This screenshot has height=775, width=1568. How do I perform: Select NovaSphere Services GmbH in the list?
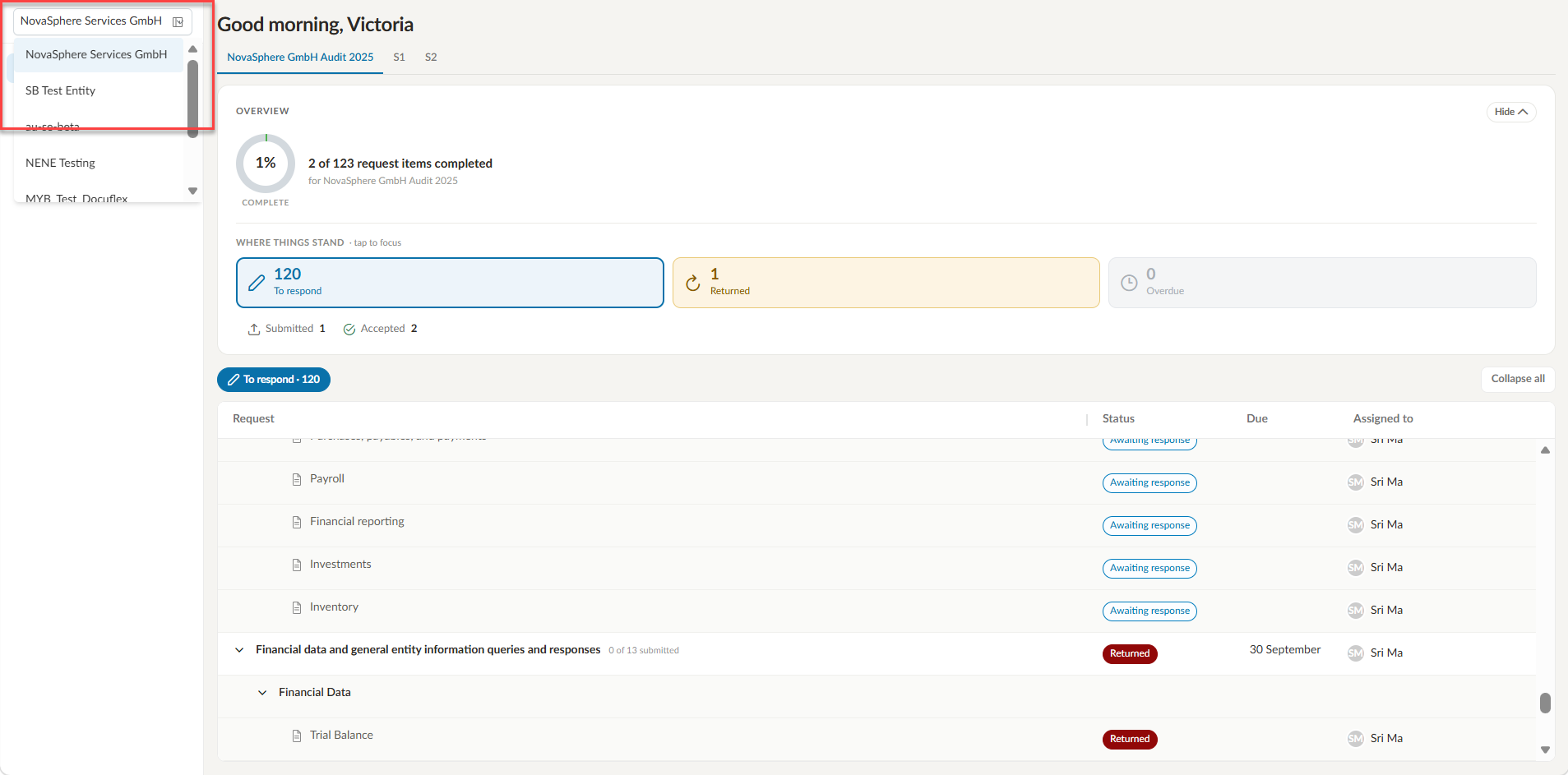click(x=98, y=54)
